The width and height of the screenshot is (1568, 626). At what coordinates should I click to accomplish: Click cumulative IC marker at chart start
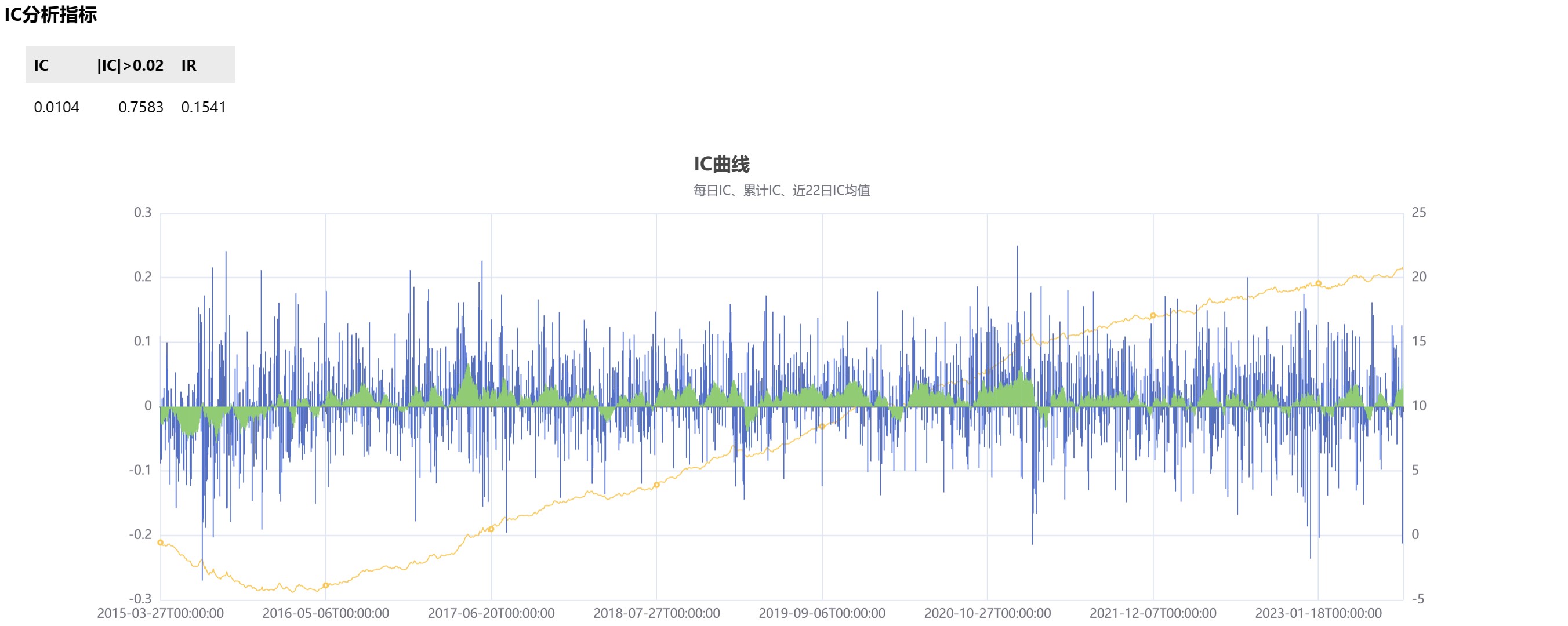[160, 543]
